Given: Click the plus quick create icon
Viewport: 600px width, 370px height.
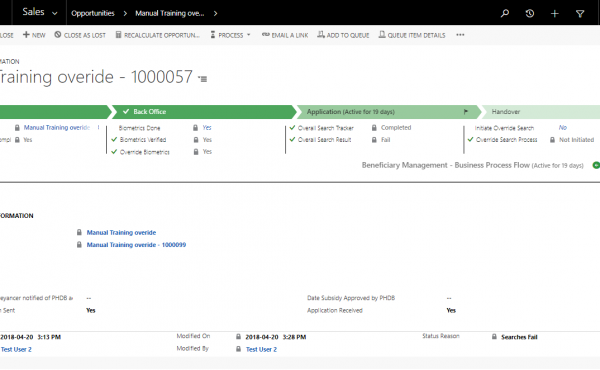Looking at the screenshot, I should pyautogui.click(x=554, y=14).
